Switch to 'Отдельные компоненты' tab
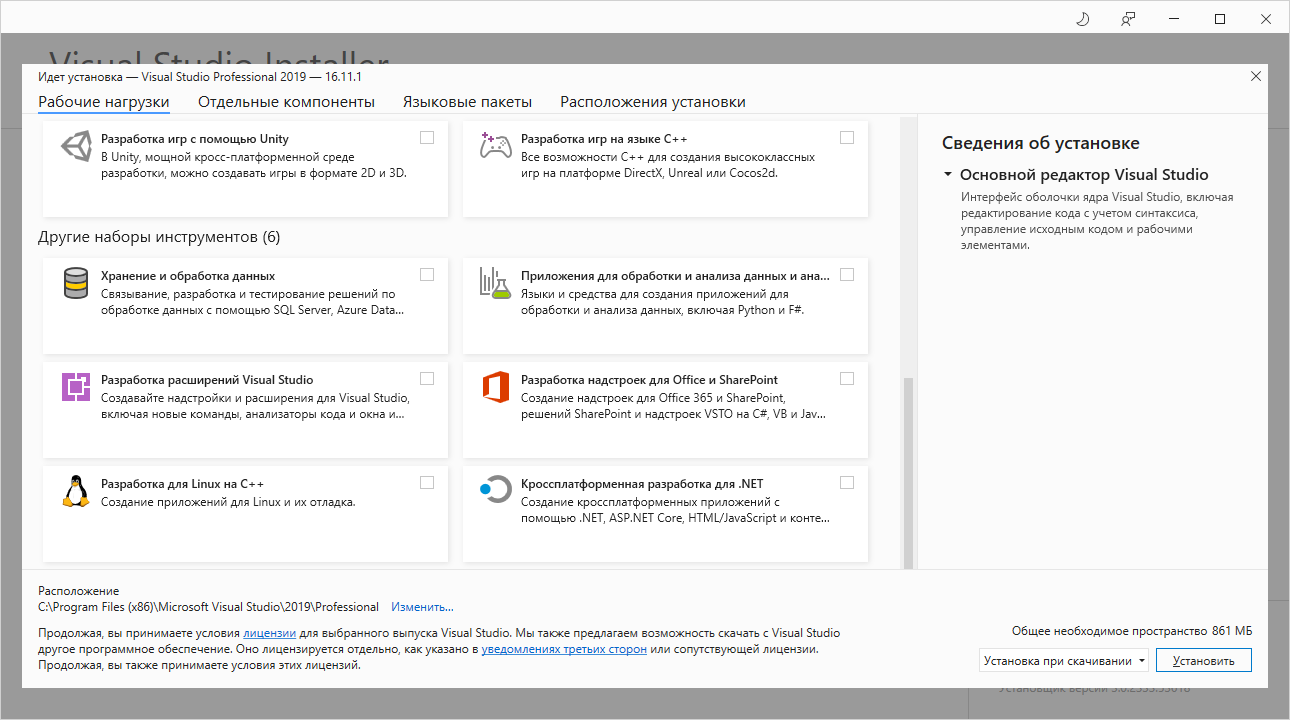The image size is (1290, 720). pos(286,102)
